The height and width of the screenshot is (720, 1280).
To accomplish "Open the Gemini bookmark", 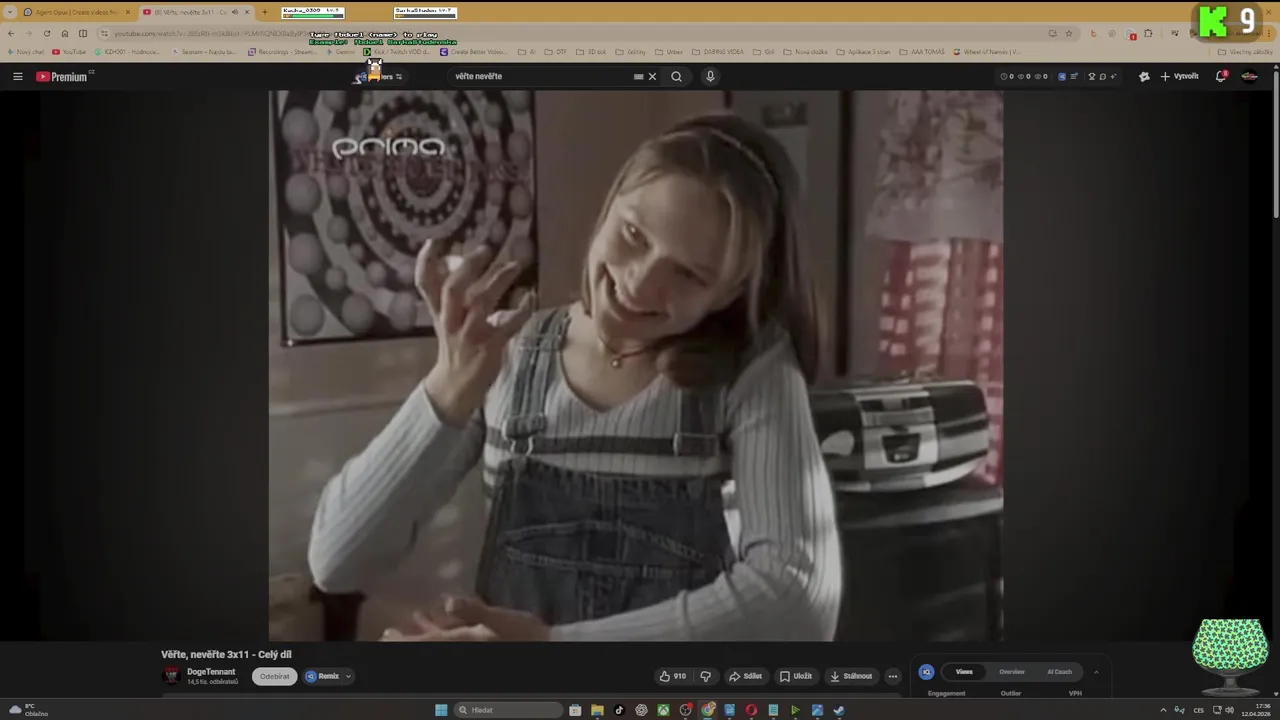I will click(x=340, y=52).
